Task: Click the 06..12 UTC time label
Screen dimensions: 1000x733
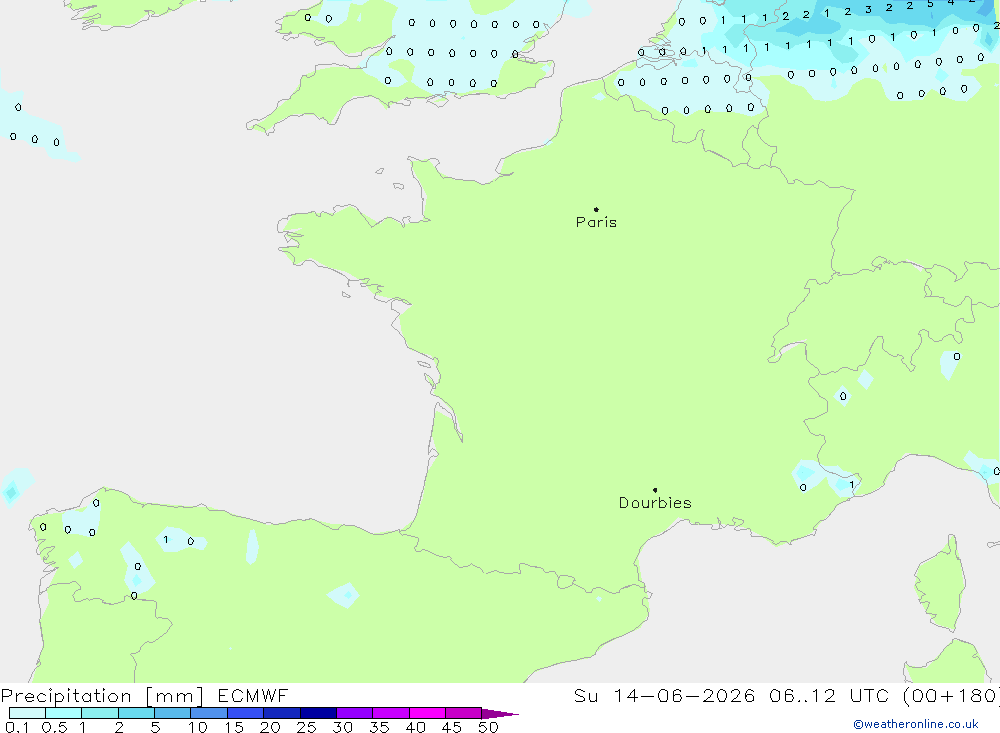Action: (x=828, y=695)
